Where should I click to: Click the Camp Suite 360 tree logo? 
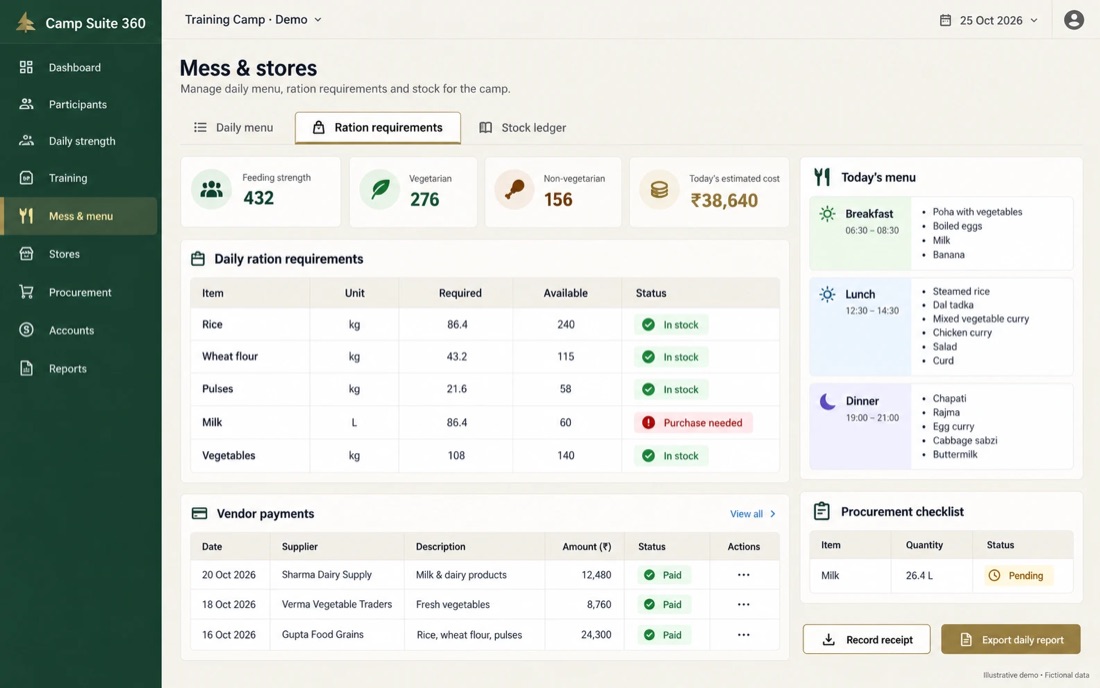(25, 22)
